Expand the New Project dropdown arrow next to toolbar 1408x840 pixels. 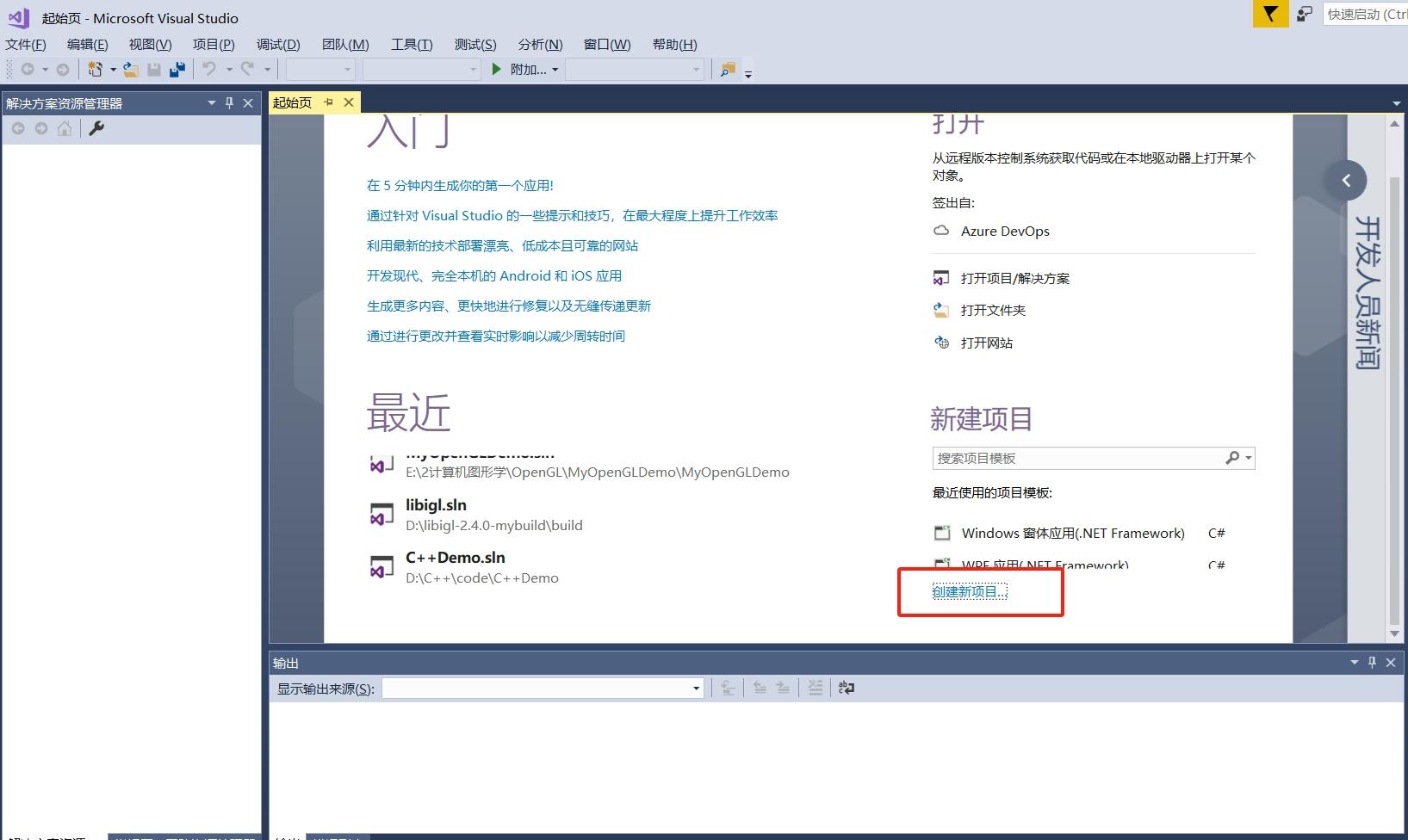tap(115, 69)
